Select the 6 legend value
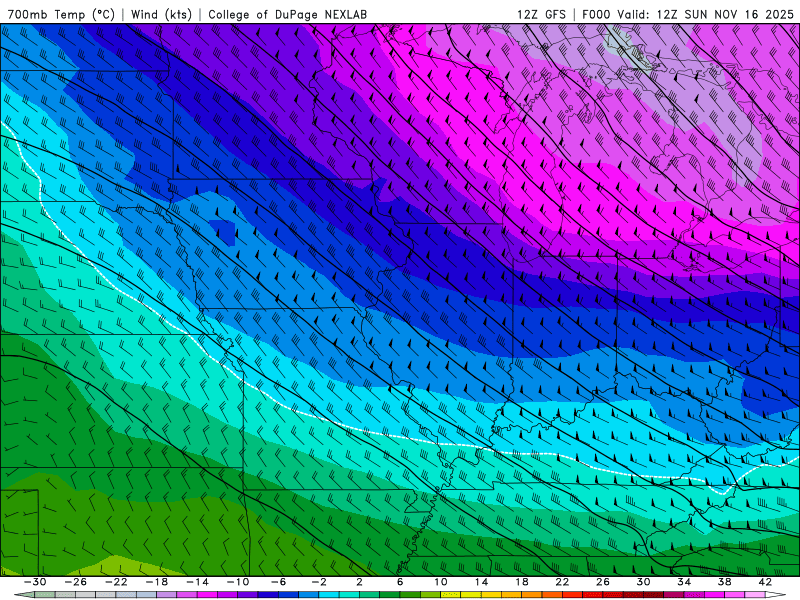This screenshot has height=600, width=800. [x=400, y=582]
